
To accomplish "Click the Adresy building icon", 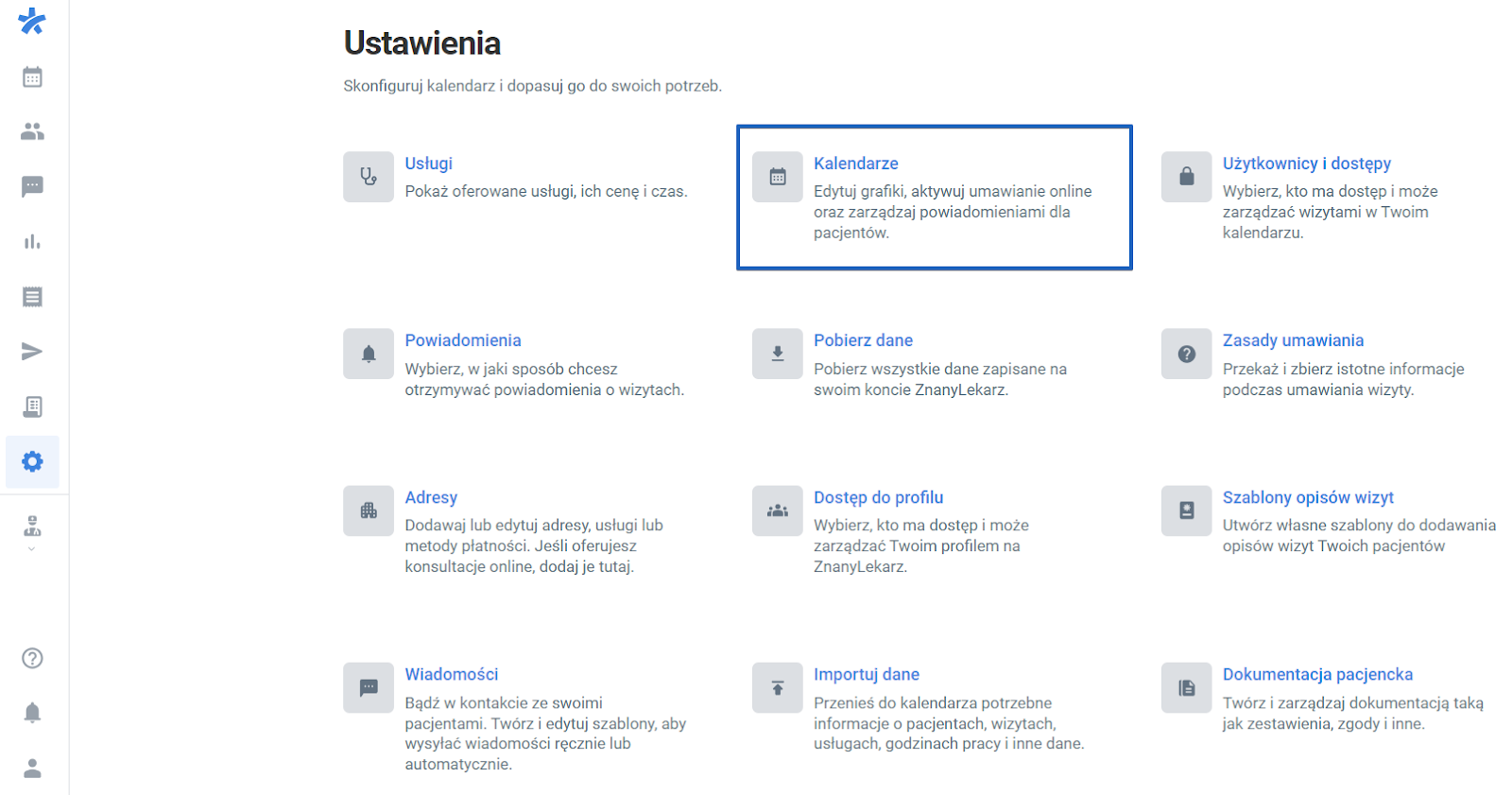I will pos(369,510).
